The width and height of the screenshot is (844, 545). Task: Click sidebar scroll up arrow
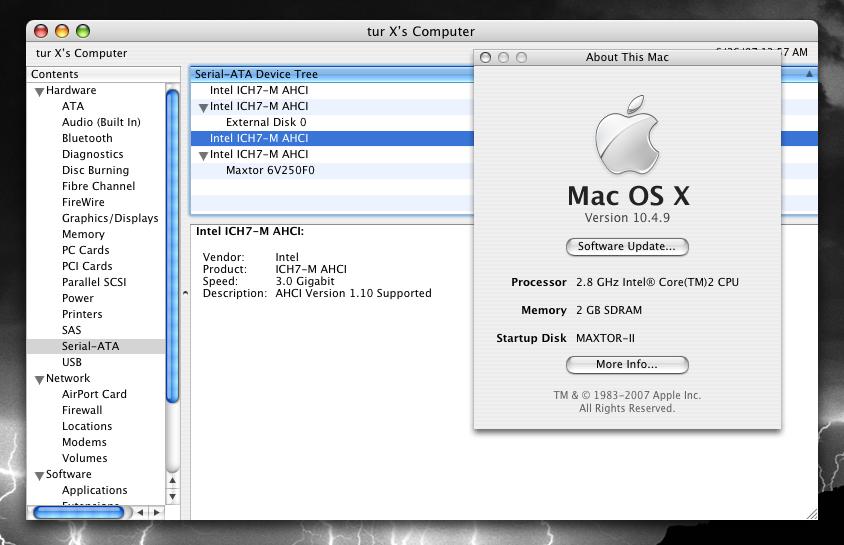coord(172,480)
